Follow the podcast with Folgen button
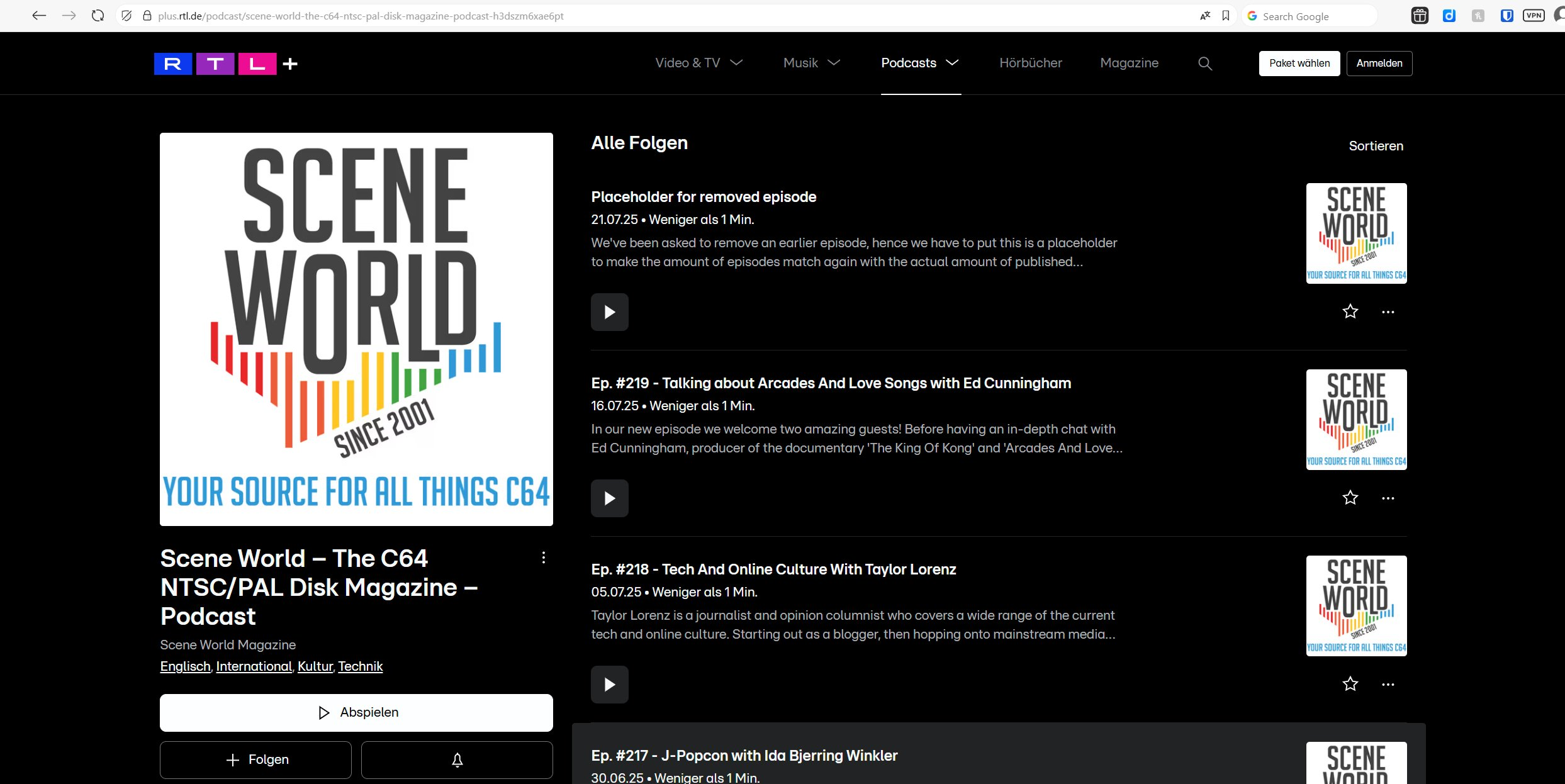Viewport: 1565px width, 784px height. [255, 760]
